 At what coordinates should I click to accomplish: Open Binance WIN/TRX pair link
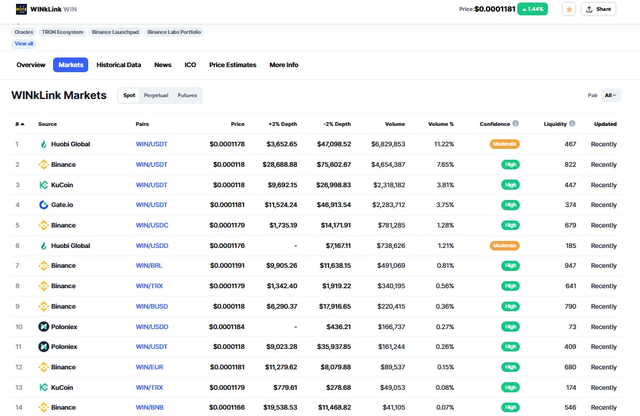point(149,286)
